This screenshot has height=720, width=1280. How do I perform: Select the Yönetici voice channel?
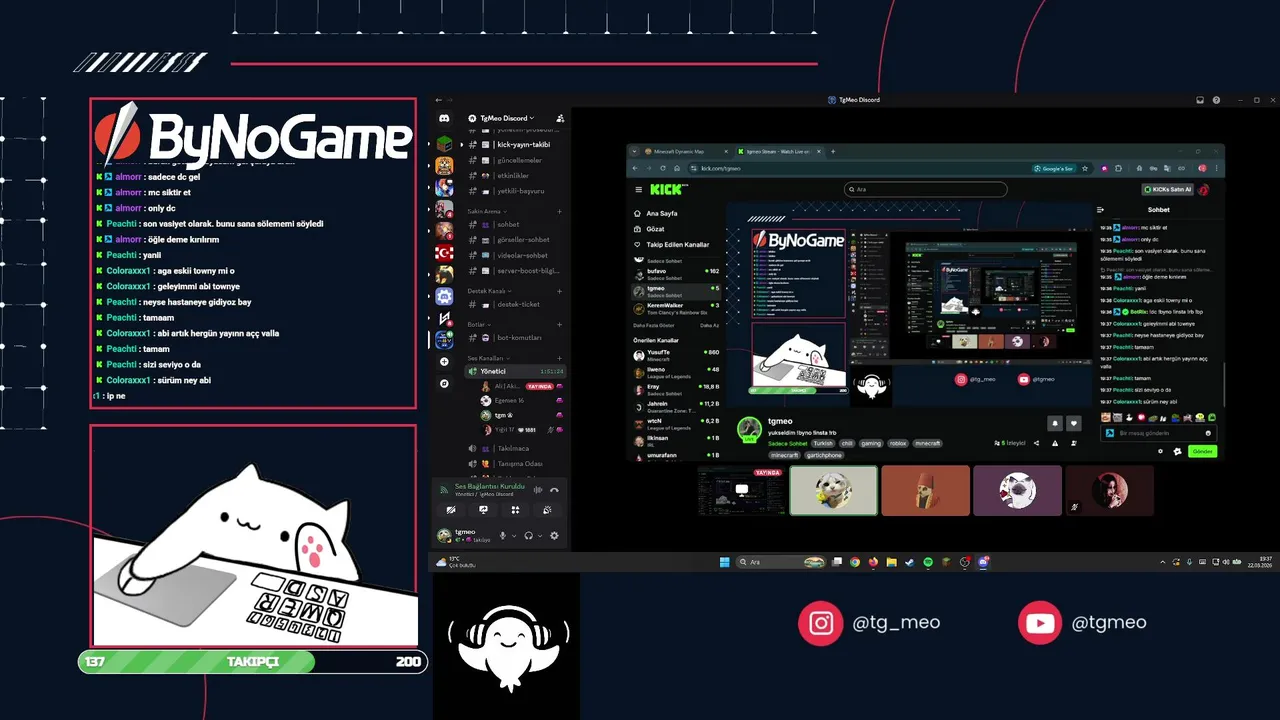[x=516, y=371]
